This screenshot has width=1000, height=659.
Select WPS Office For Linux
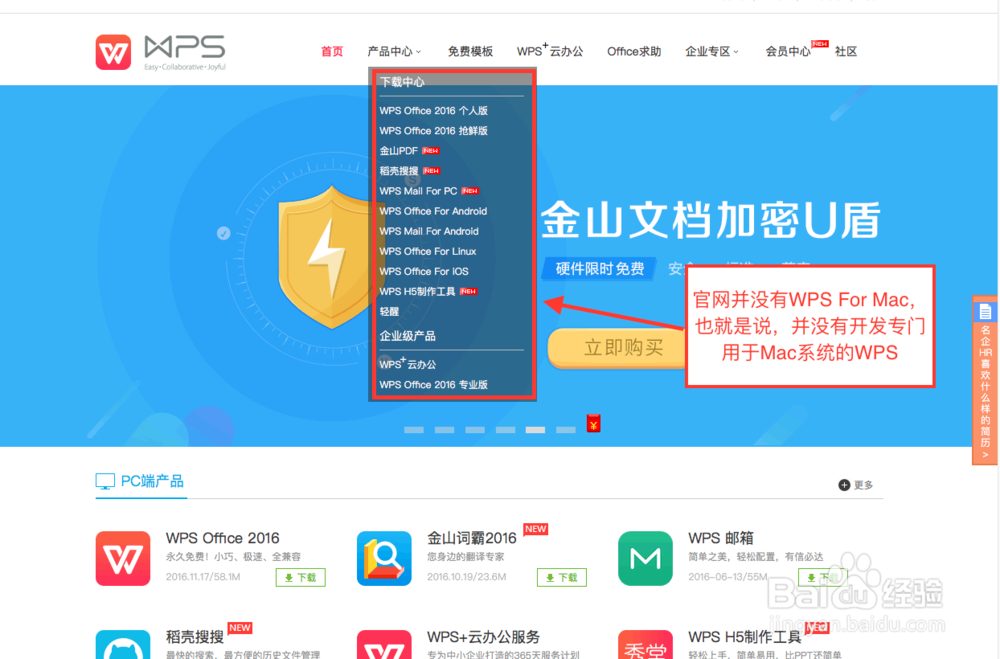[428, 251]
